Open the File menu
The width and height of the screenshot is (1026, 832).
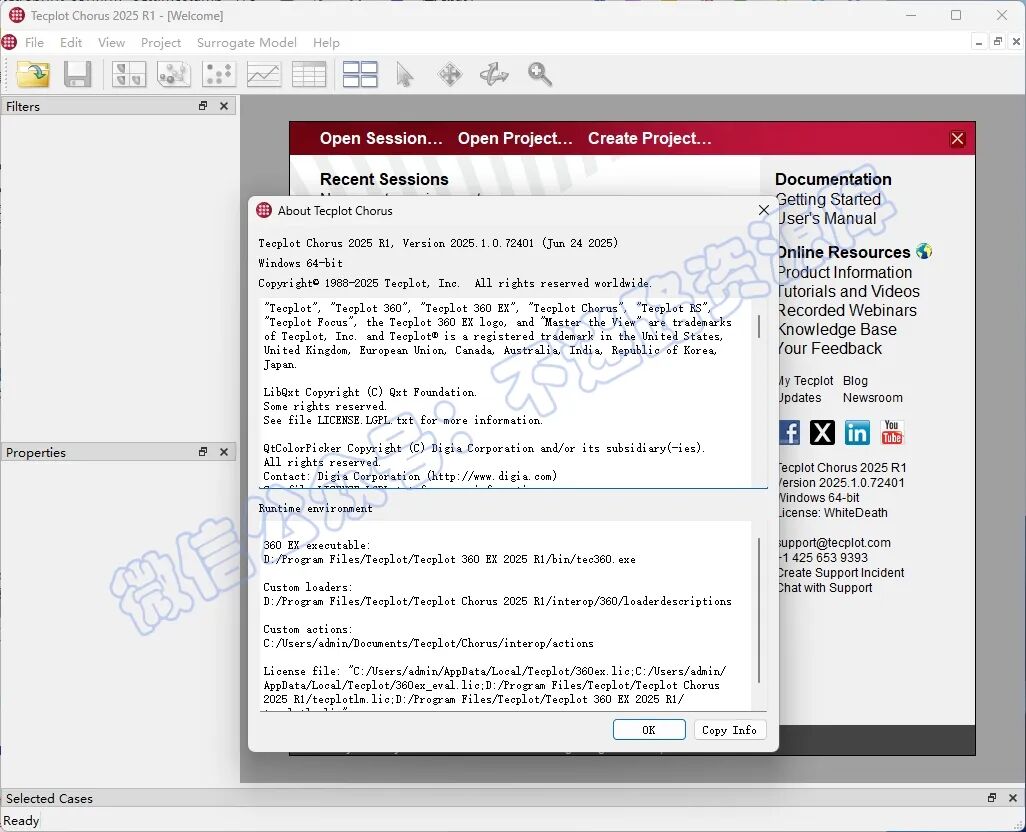click(x=34, y=43)
